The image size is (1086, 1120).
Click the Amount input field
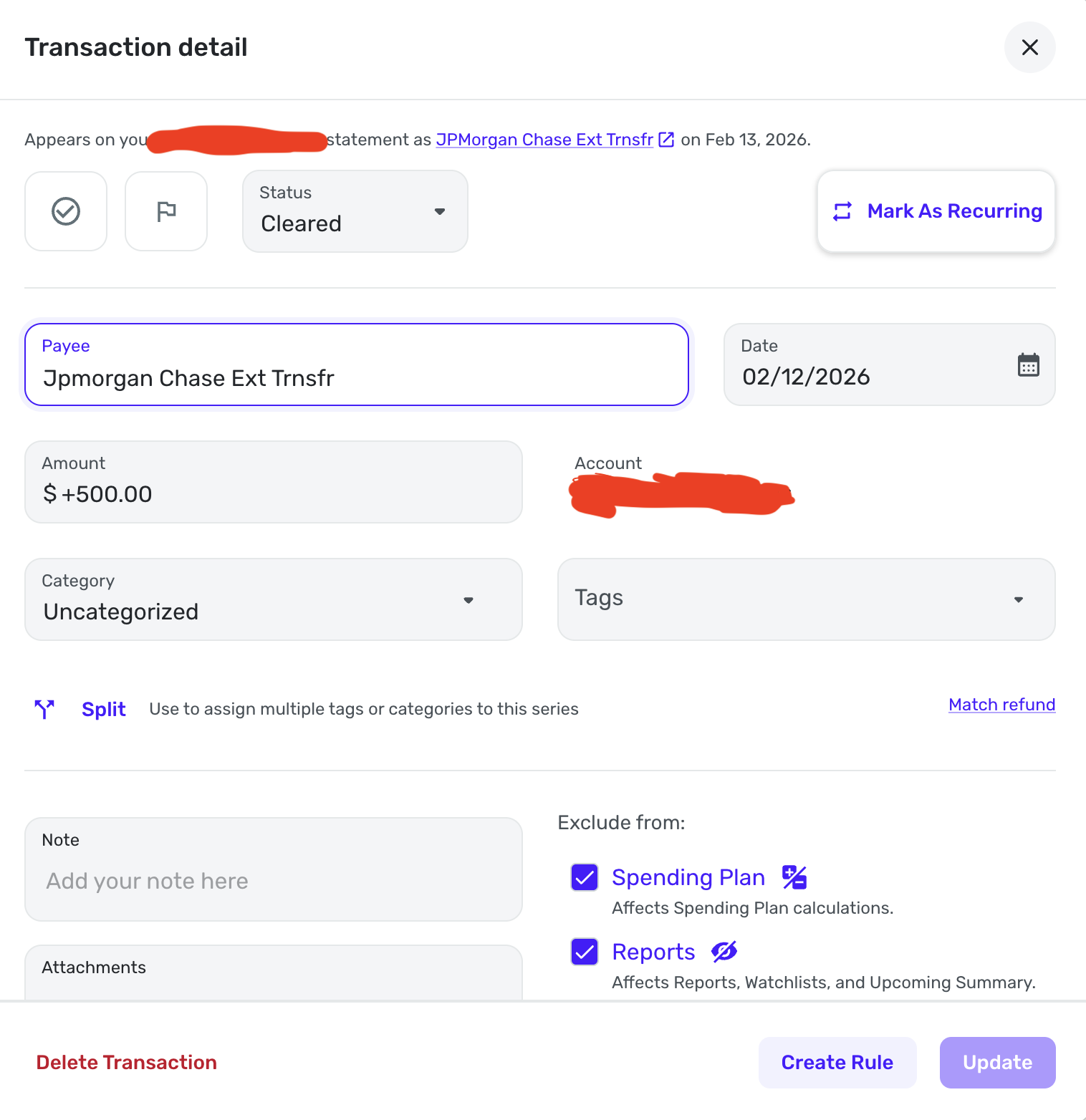[273, 493]
